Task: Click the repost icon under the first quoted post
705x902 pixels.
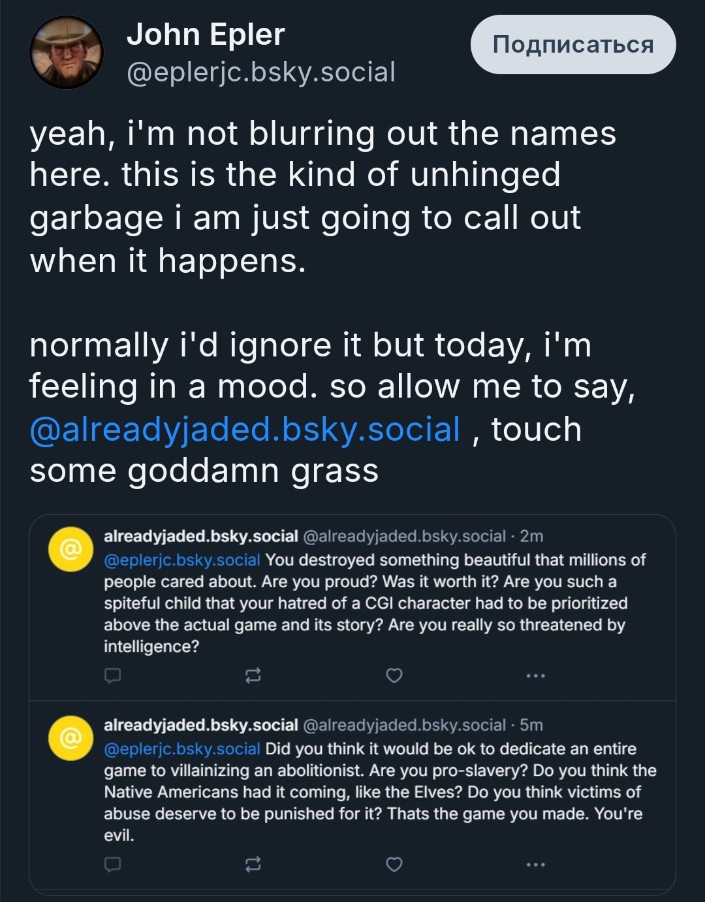Action: (x=253, y=676)
